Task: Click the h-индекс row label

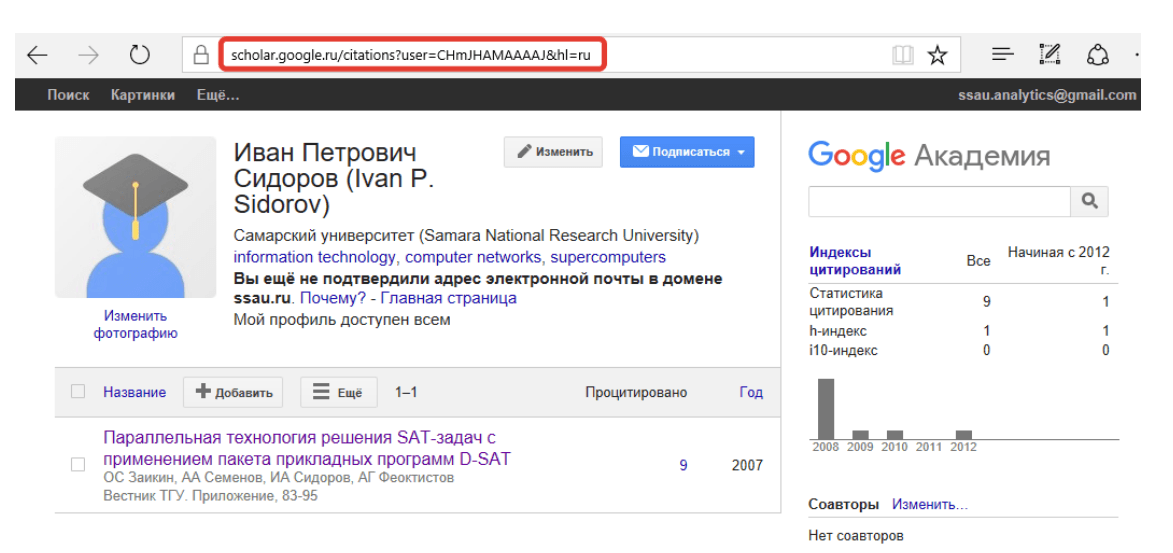Action: [838, 331]
